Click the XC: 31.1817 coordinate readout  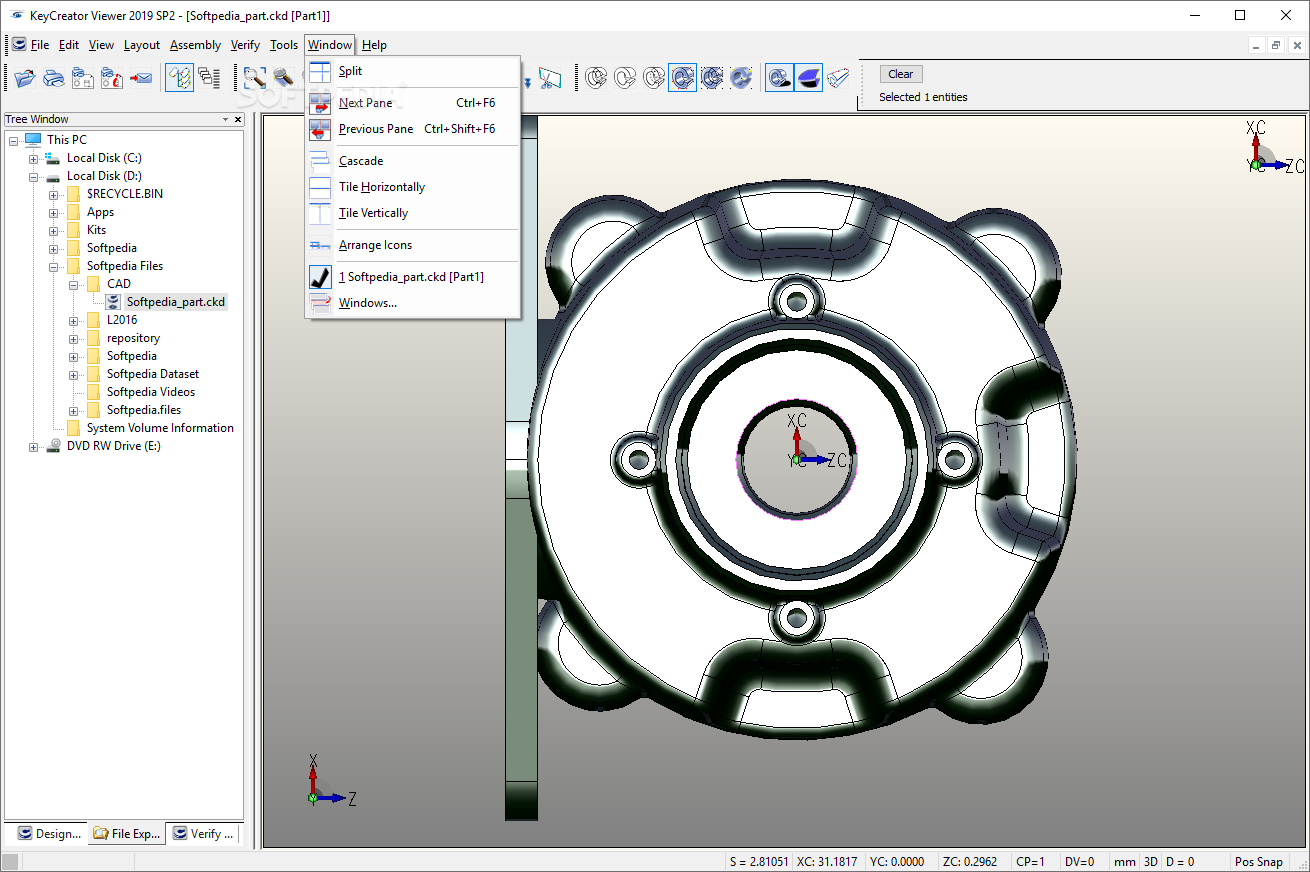point(828,862)
